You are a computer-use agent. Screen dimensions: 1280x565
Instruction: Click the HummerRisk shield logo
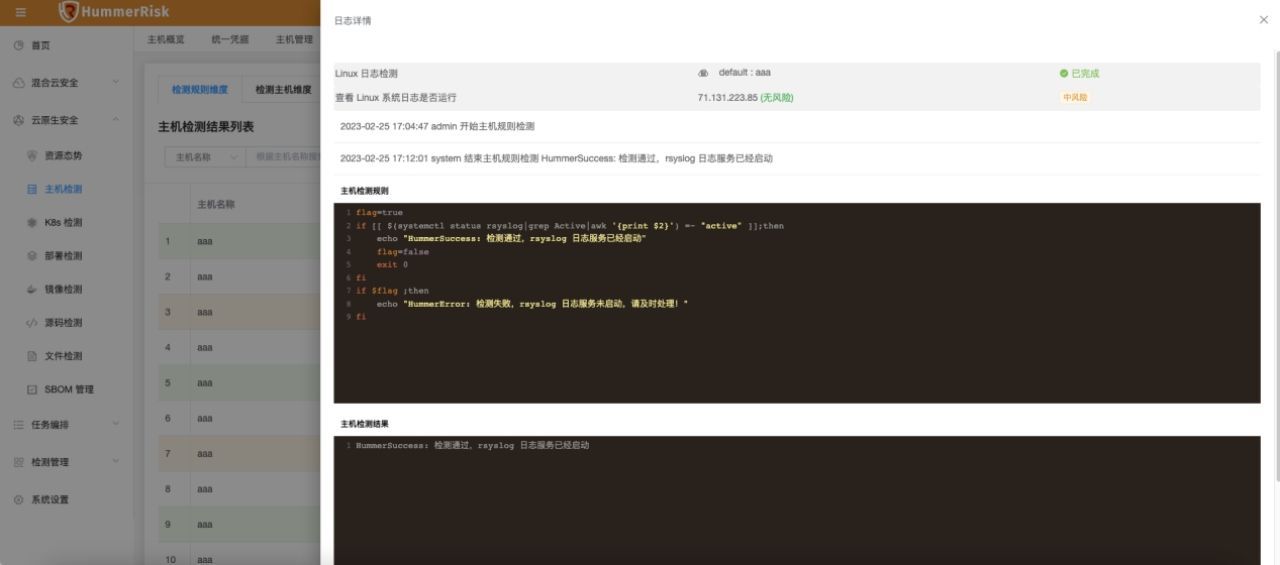click(68, 12)
